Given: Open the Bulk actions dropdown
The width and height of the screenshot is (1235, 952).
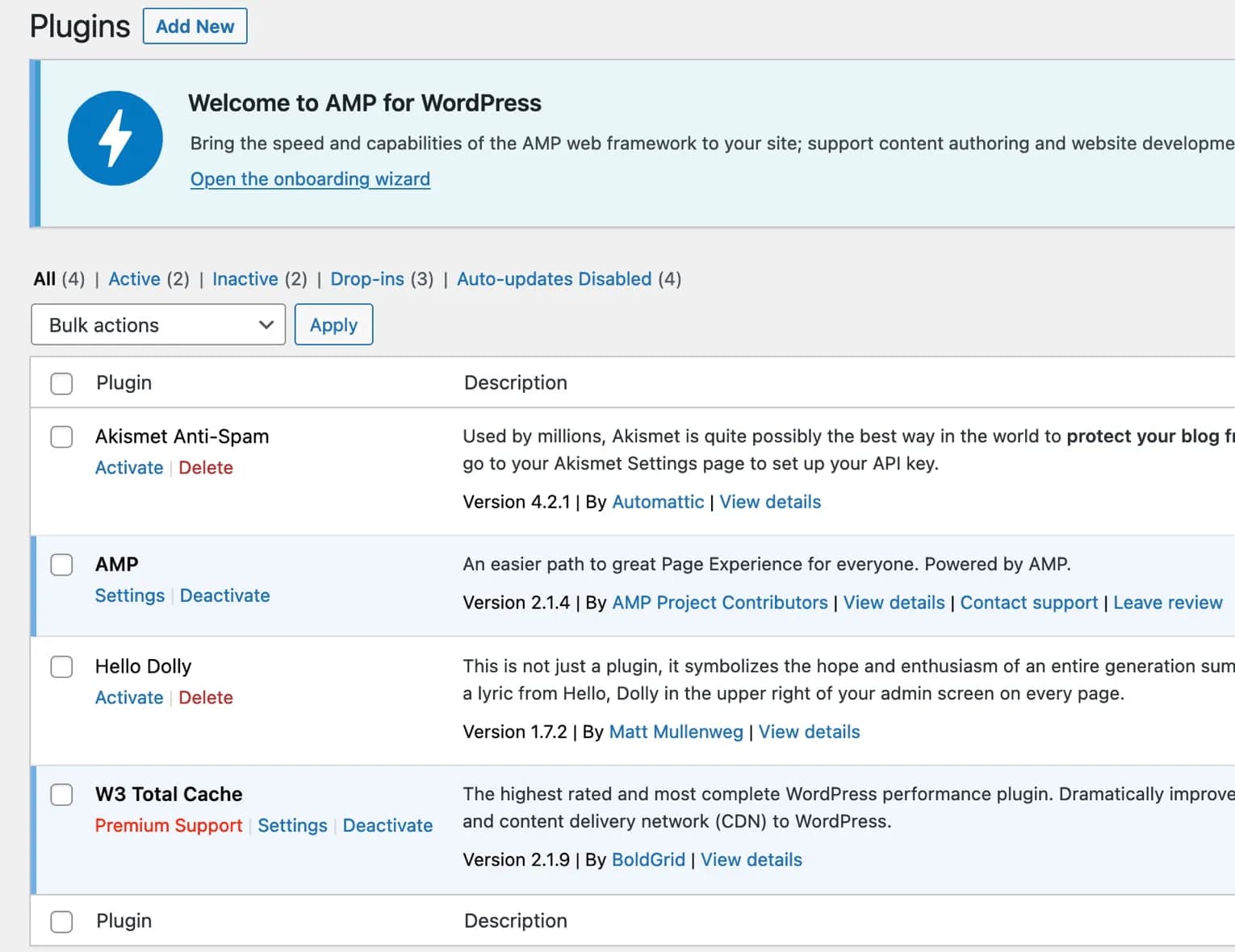Looking at the screenshot, I should [158, 325].
